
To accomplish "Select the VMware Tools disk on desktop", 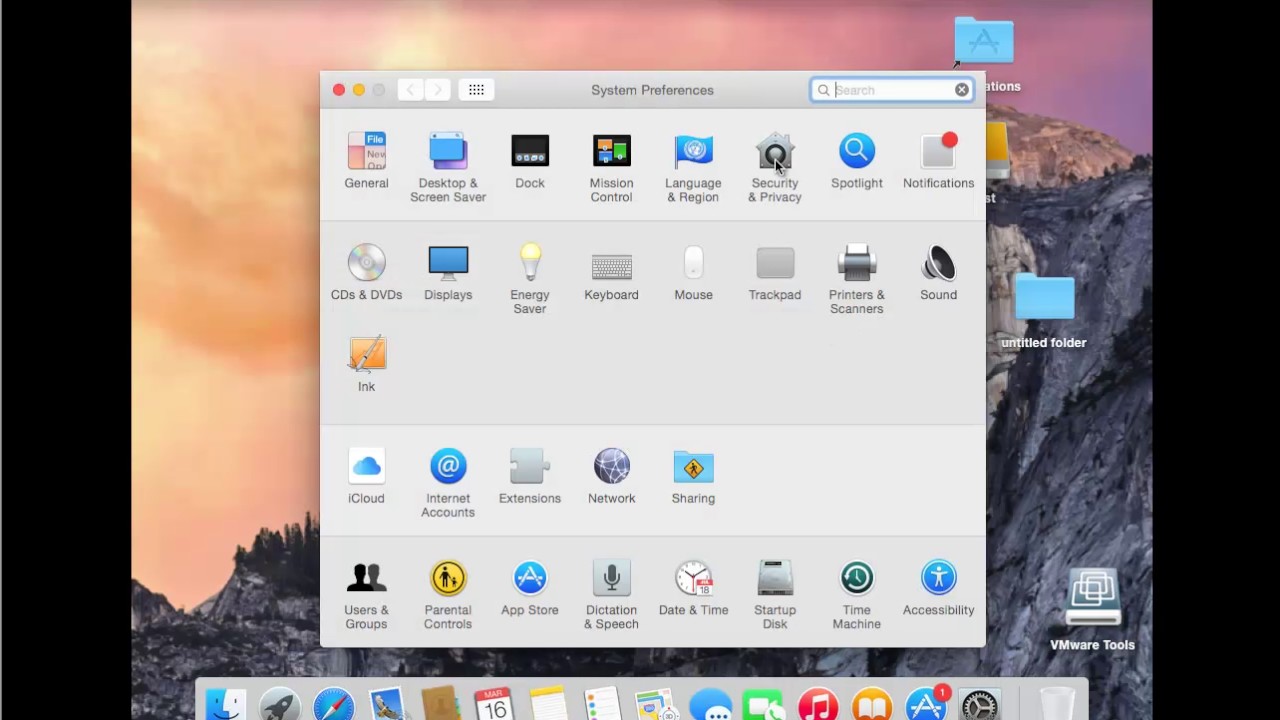I will pos(1092,610).
